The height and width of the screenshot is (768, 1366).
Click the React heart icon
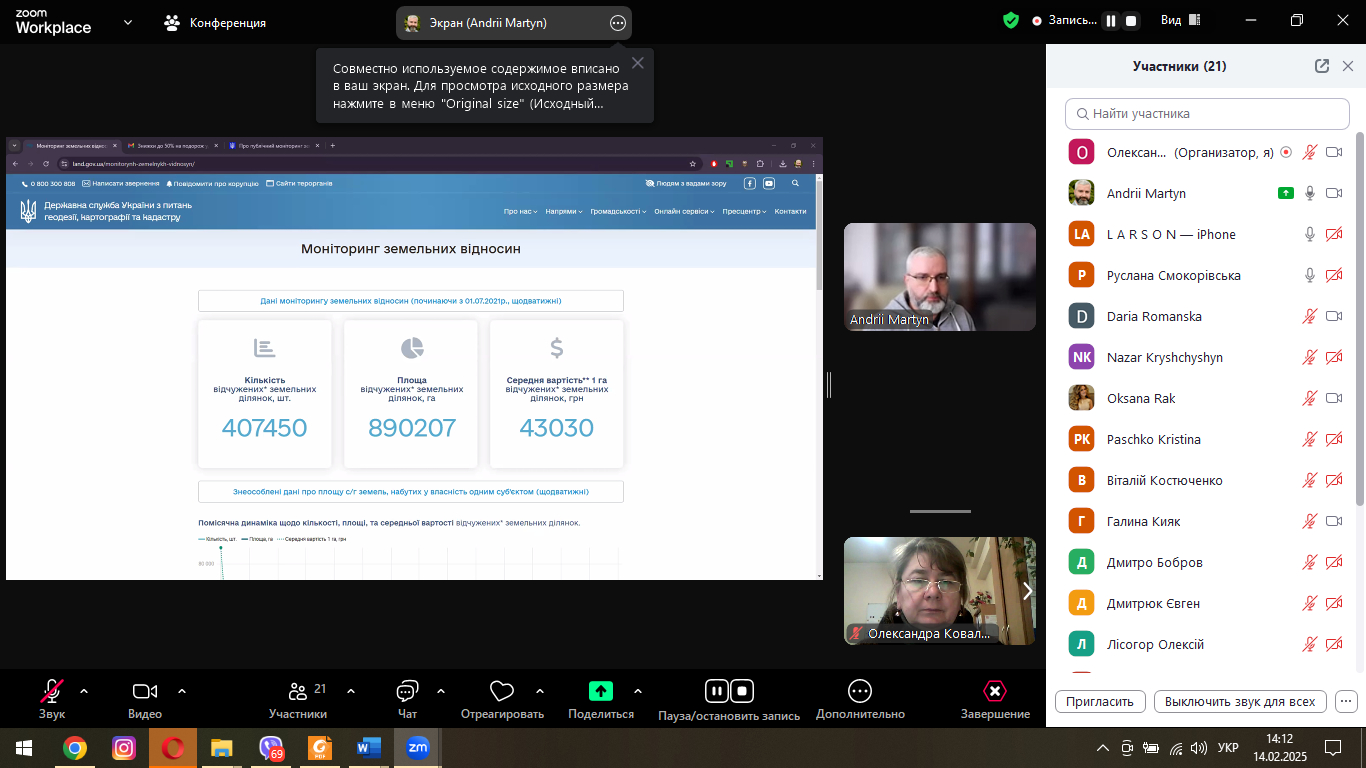502,692
